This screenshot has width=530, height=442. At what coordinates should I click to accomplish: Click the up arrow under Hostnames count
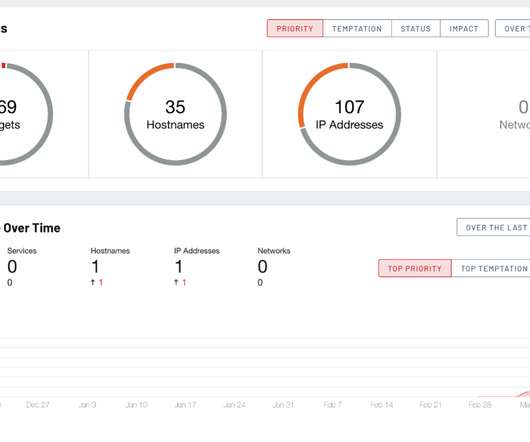click(93, 283)
